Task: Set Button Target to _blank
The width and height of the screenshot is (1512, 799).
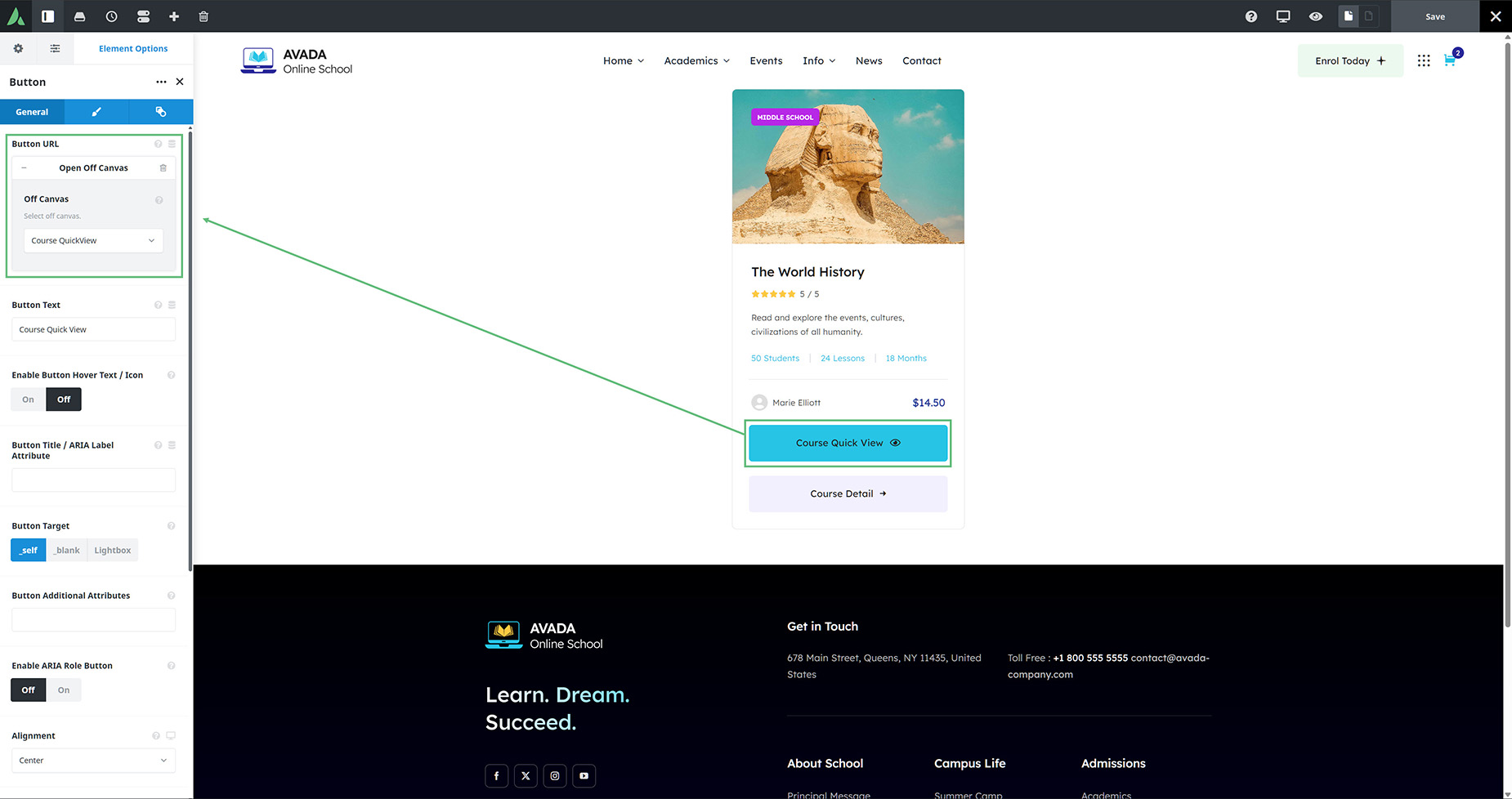Action: pos(67,551)
